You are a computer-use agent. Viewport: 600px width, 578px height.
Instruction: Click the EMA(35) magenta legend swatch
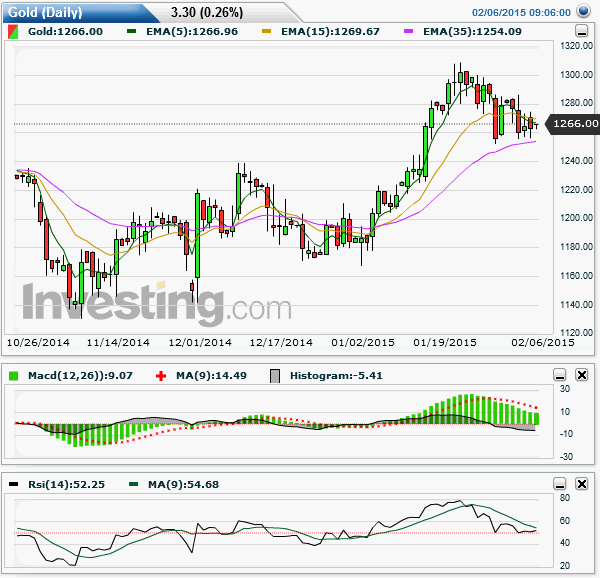[x=408, y=31]
